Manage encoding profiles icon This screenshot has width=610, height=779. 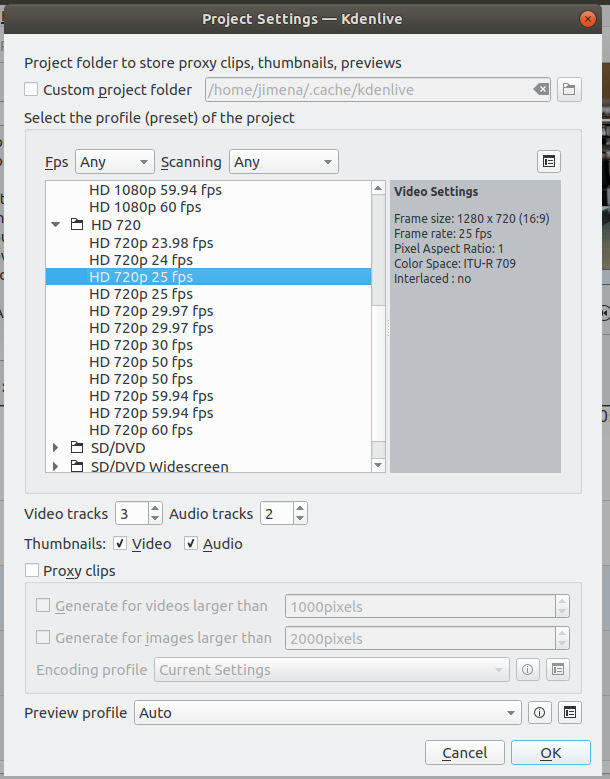[x=558, y=670]
